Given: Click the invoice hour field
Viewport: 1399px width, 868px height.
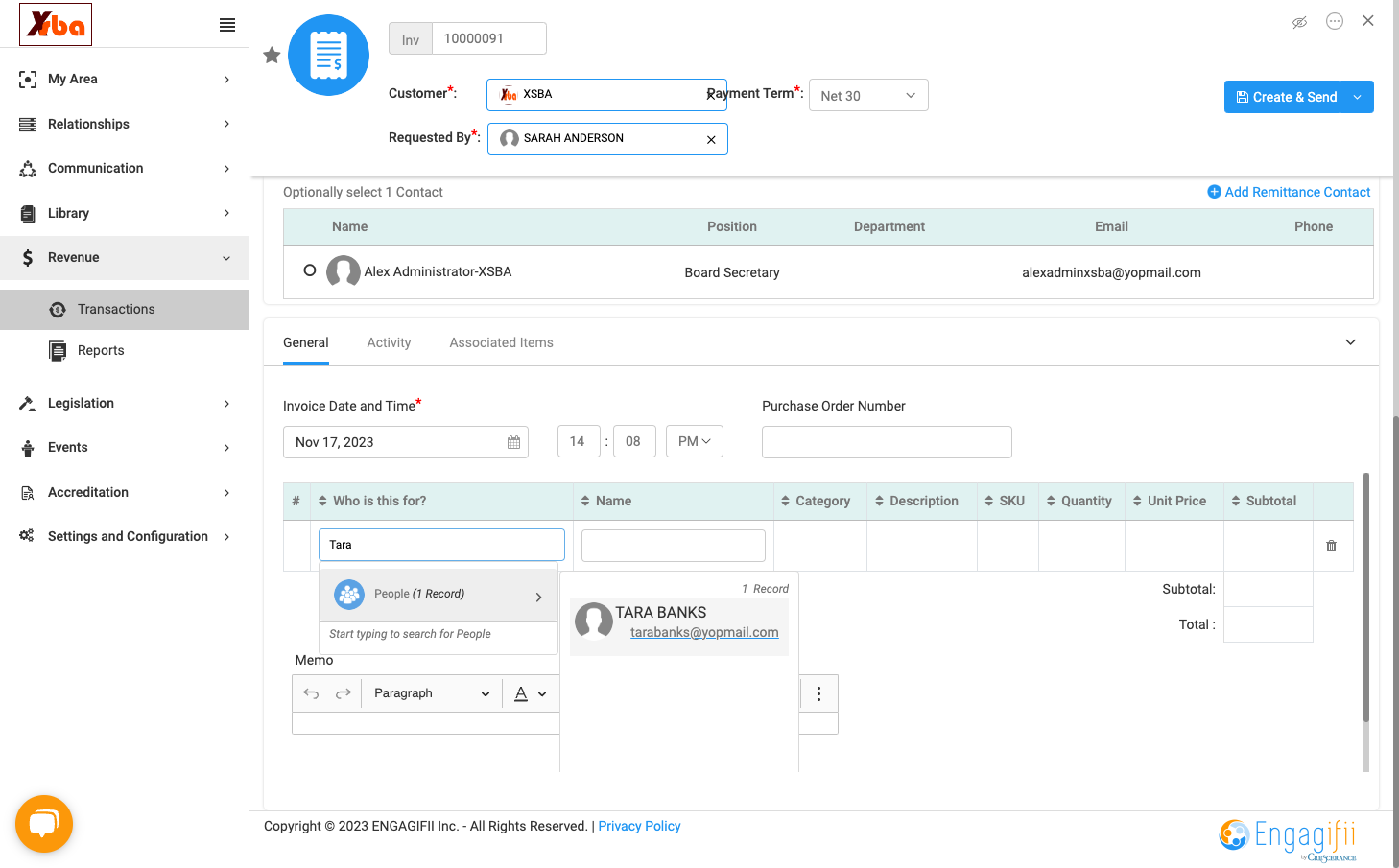Looking at the screenshot, I should pos(579,441).
